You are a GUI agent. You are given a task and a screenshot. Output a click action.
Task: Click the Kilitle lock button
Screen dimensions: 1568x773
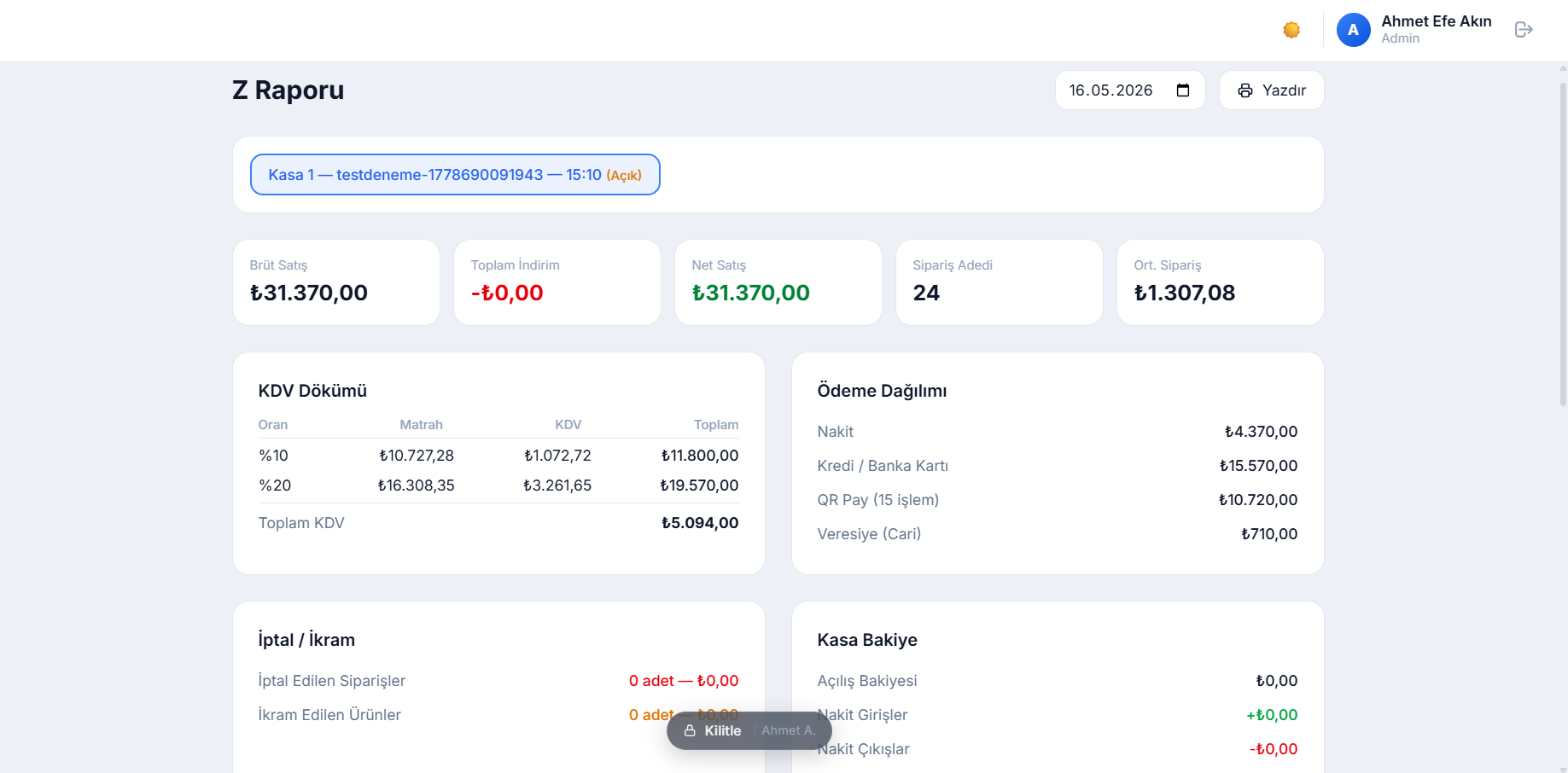click(712, 731)
